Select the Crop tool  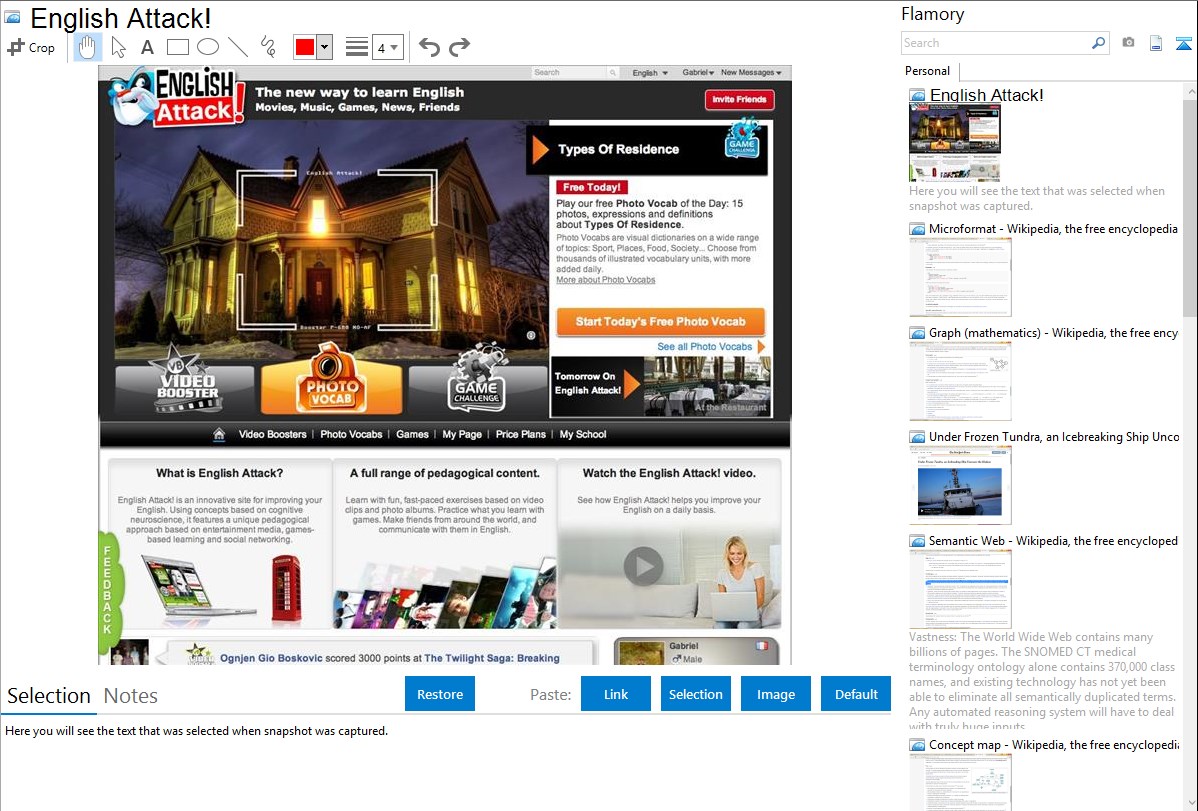pyautogui.click(x=31, y=47)
